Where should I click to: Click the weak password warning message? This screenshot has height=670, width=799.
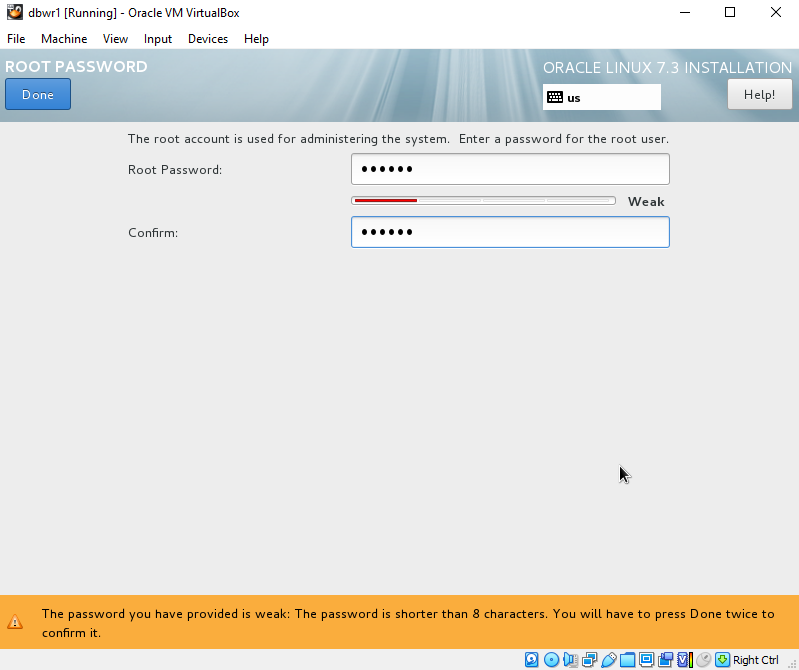[408, 623]
